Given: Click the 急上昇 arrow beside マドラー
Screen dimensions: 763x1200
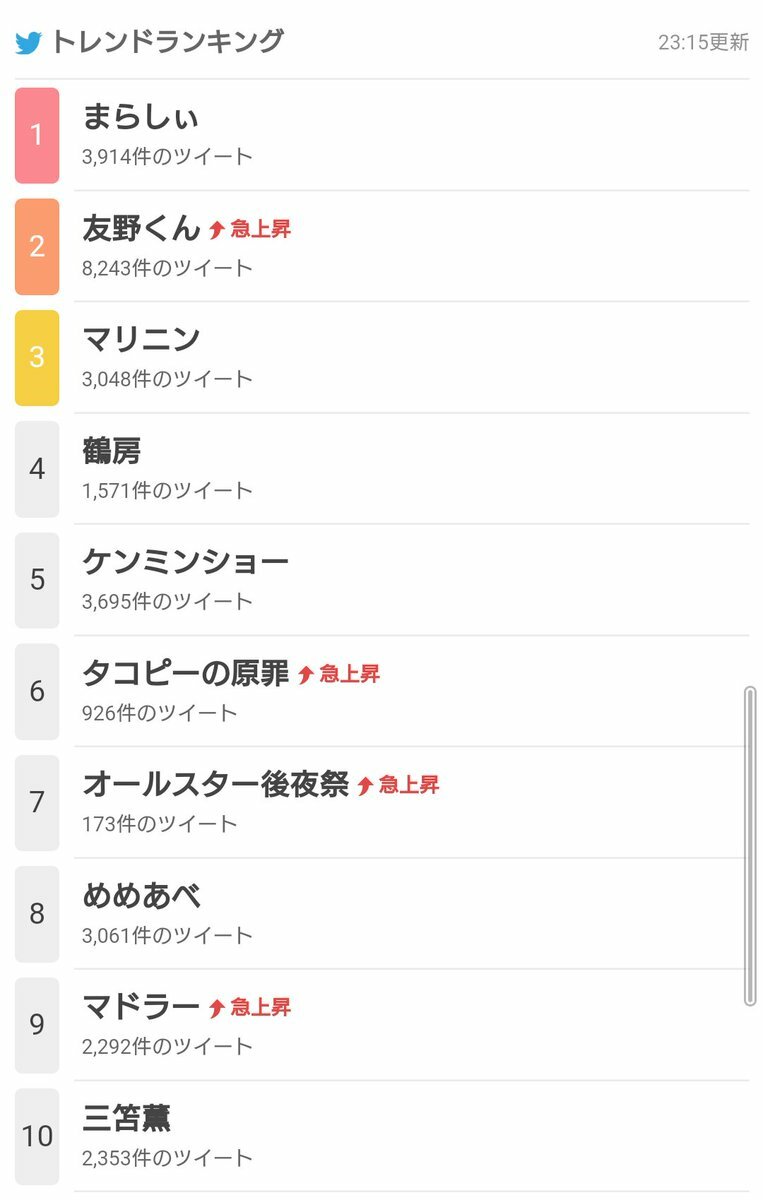Looking at the screenshot, I should point(217,1008).
